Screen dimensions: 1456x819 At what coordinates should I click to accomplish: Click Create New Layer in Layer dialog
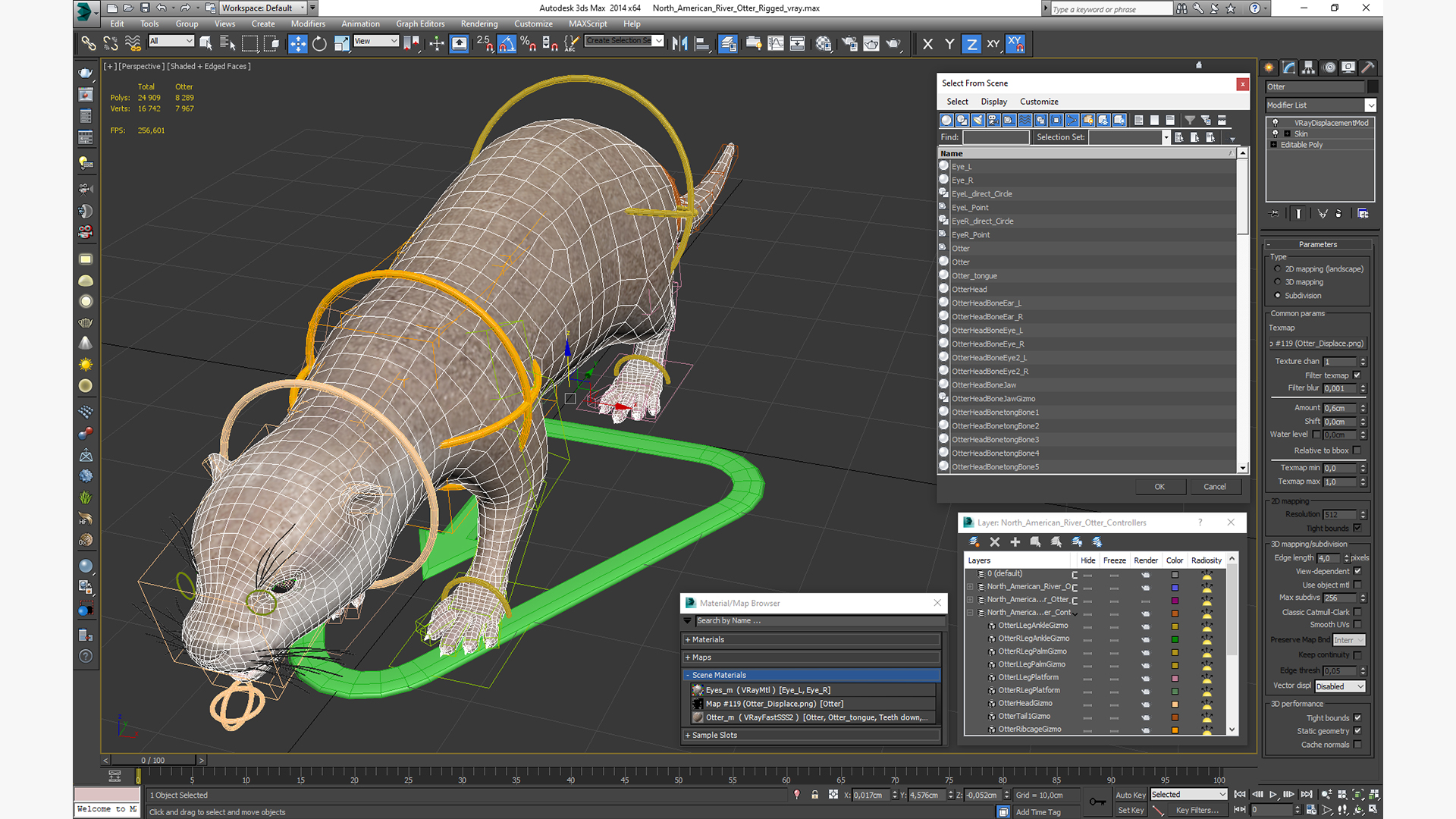pos(974,541)
